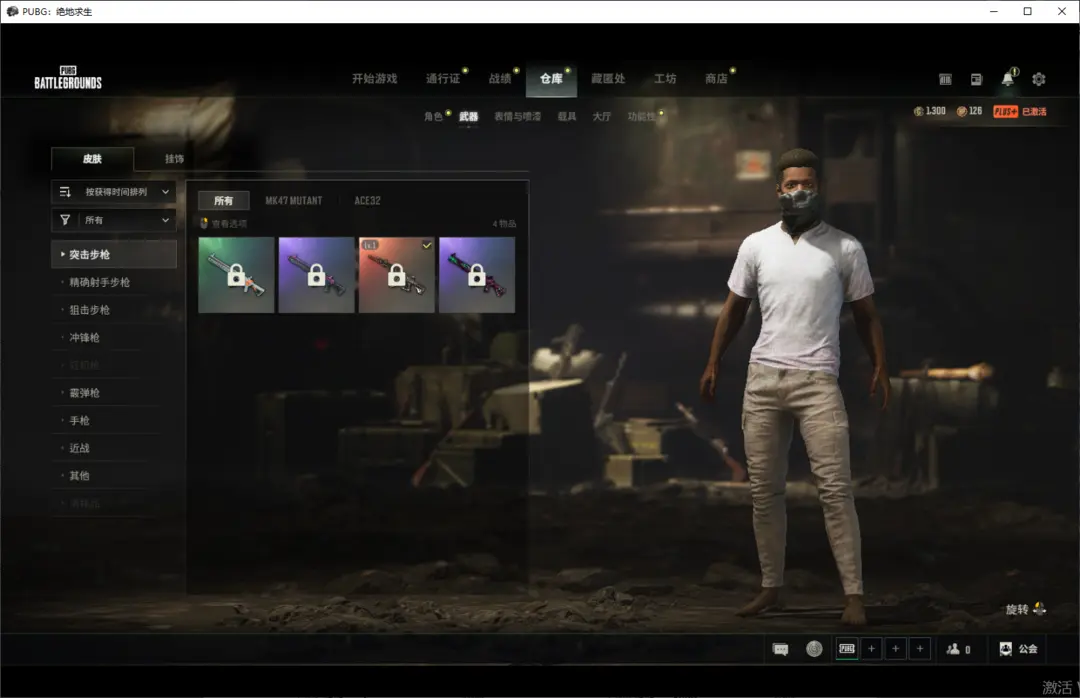Select the green locked rifle skin
Image resolution: width=1080 pixels, height=698 pixels.
point(236,275)
